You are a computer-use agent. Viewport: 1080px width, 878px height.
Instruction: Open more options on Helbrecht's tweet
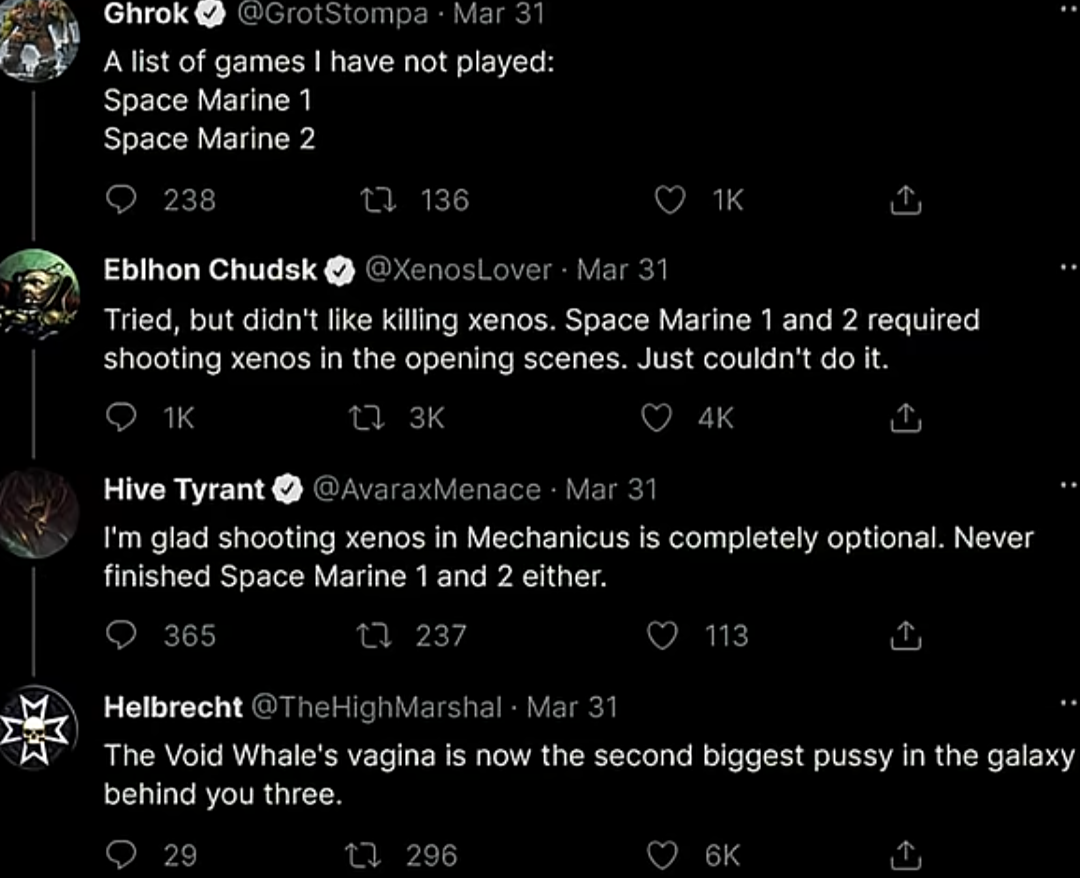[1070, 705]
